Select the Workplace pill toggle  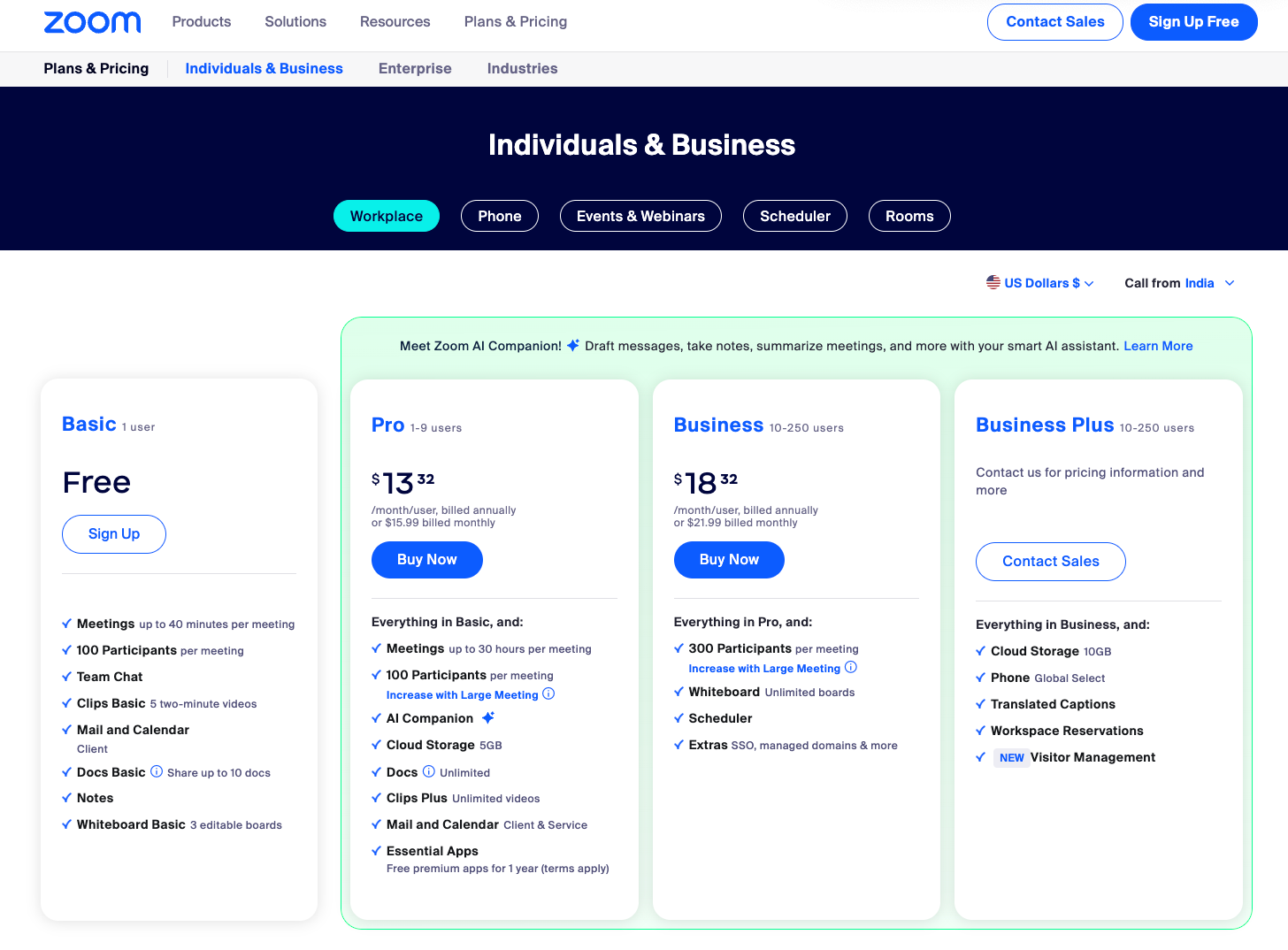tap(387, 216)
